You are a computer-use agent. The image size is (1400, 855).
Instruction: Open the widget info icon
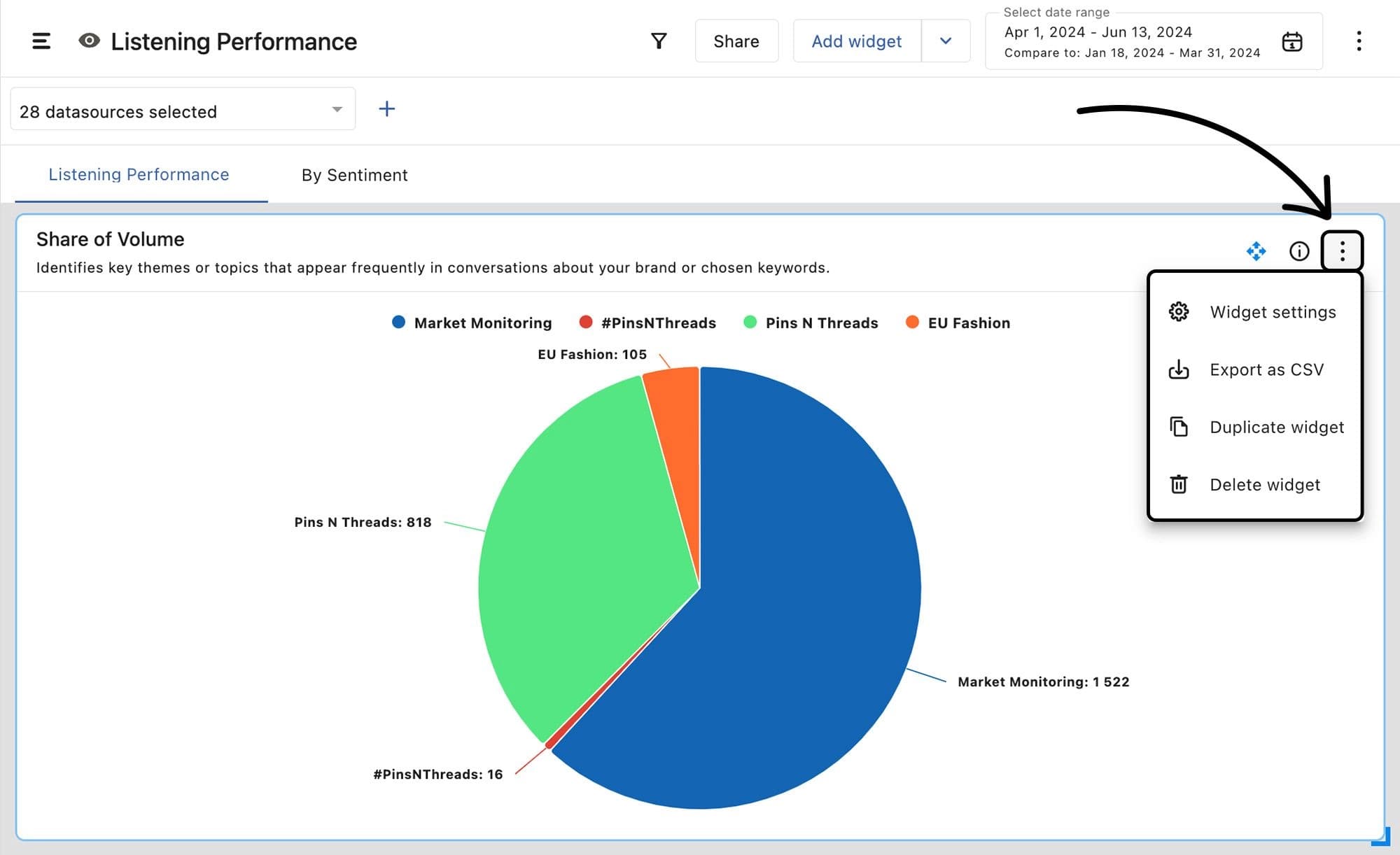coord(1299,250)
